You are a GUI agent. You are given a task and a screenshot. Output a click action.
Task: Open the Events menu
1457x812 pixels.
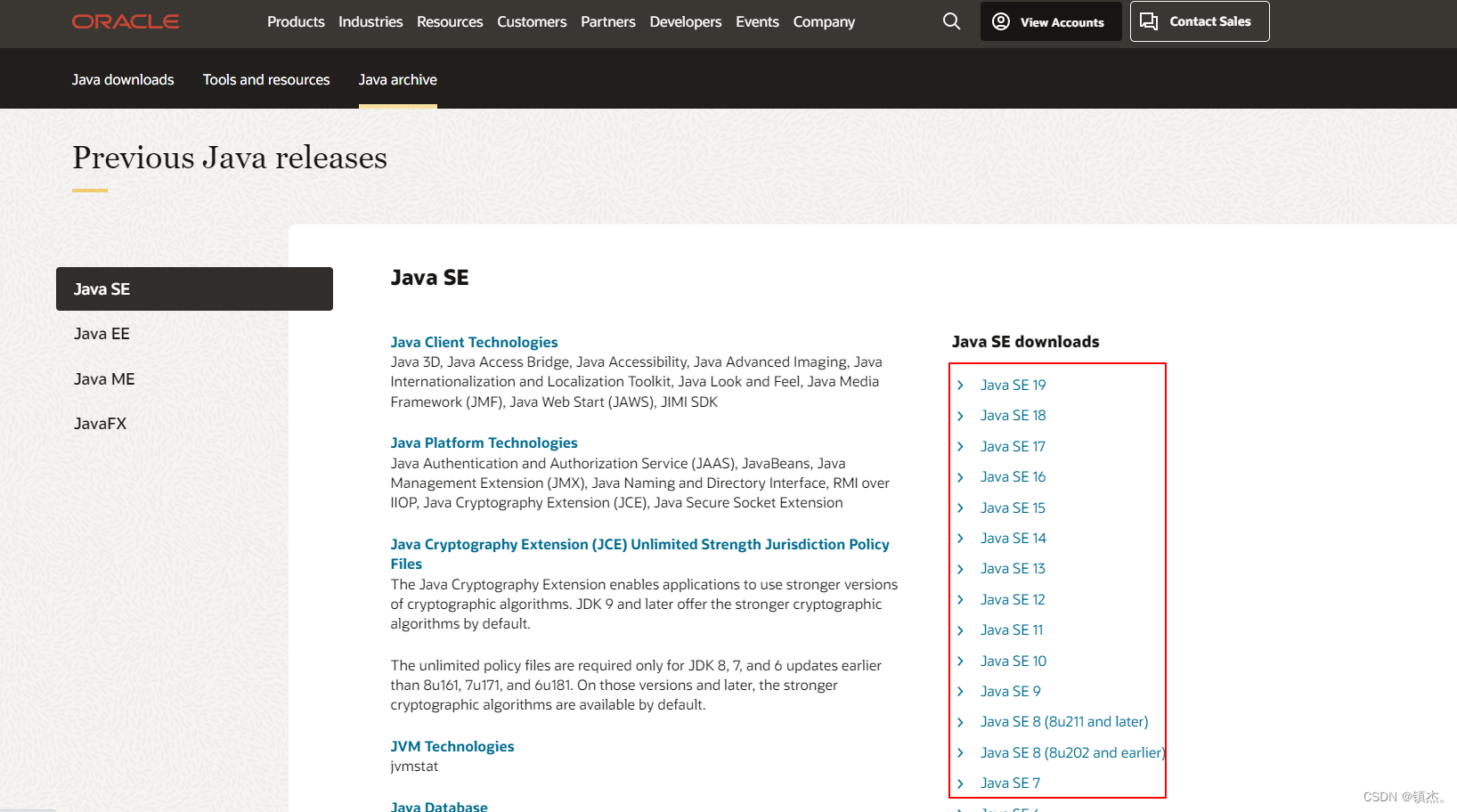(757, 21)
